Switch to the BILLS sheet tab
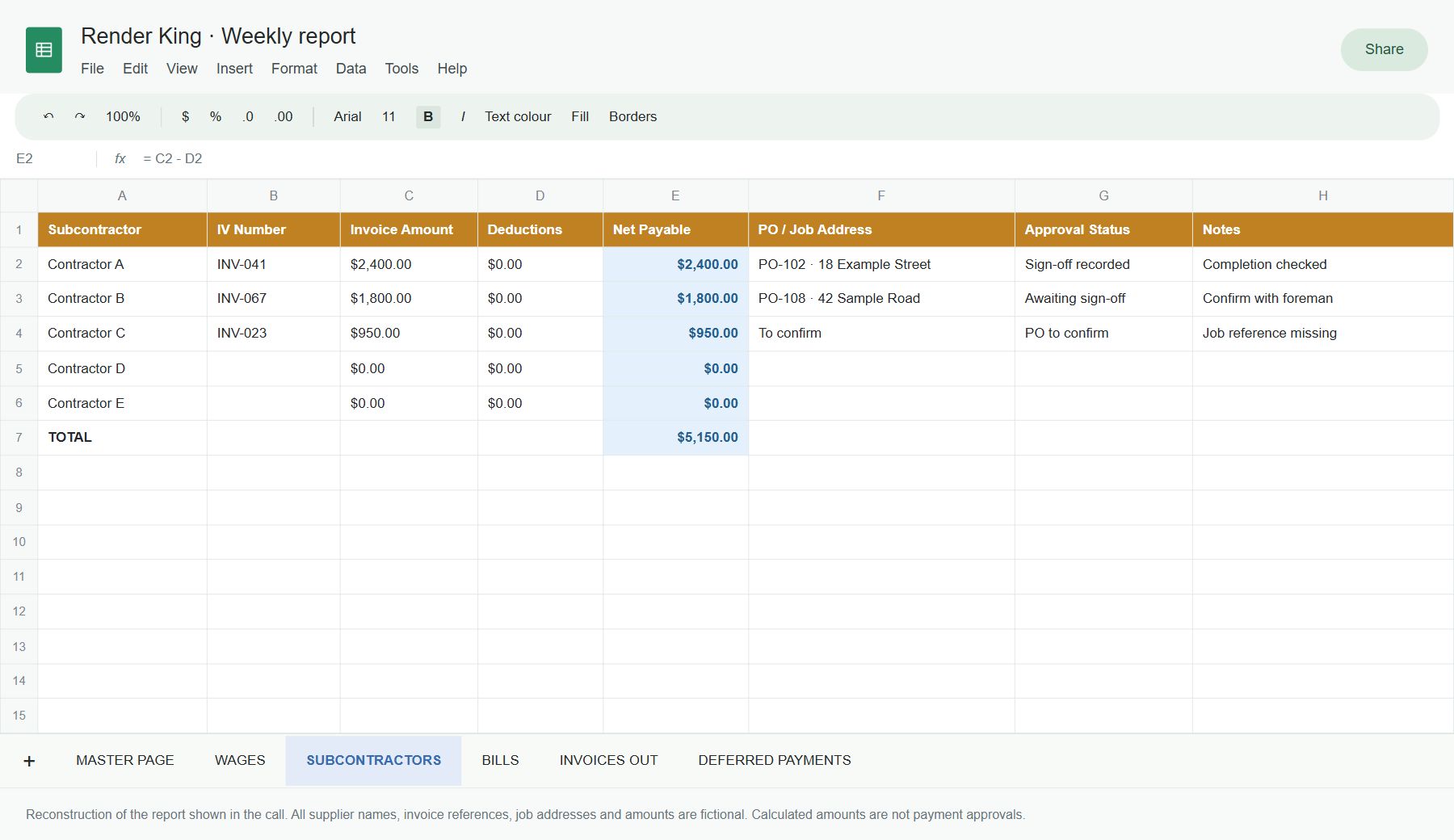 (x=500, y=761)
